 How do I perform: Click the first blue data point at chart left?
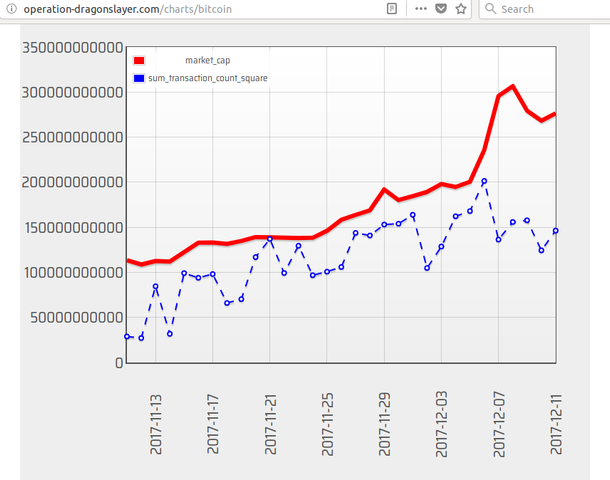point(127,337)
